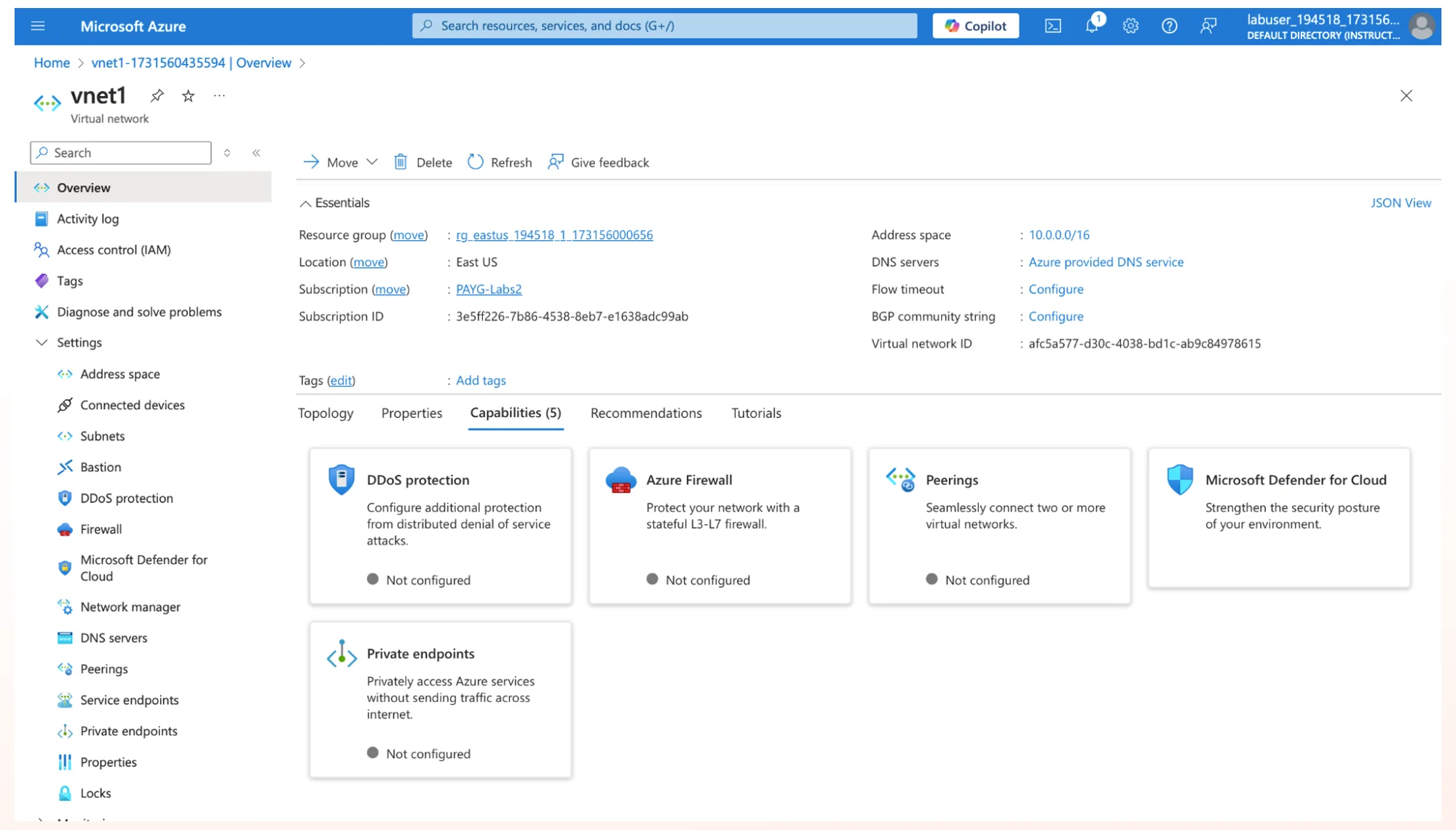This screenshot has width=1456, height=830.
Task: Mark vnet1 as favorite with star
Action: (188, 95)
